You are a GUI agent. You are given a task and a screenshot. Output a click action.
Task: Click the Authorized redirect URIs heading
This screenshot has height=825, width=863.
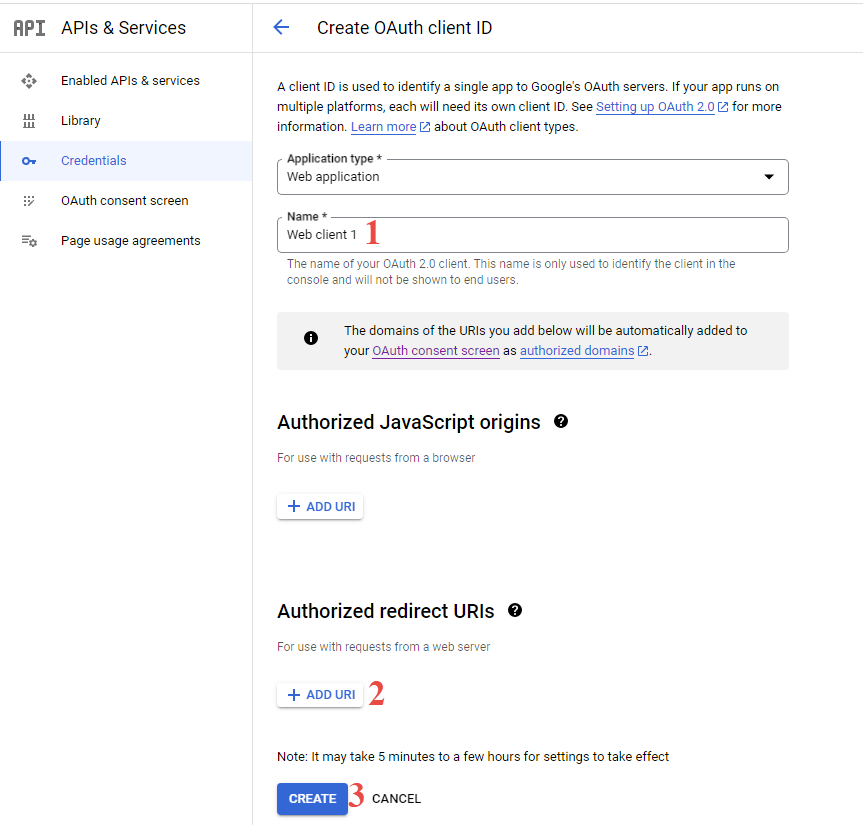386,611
